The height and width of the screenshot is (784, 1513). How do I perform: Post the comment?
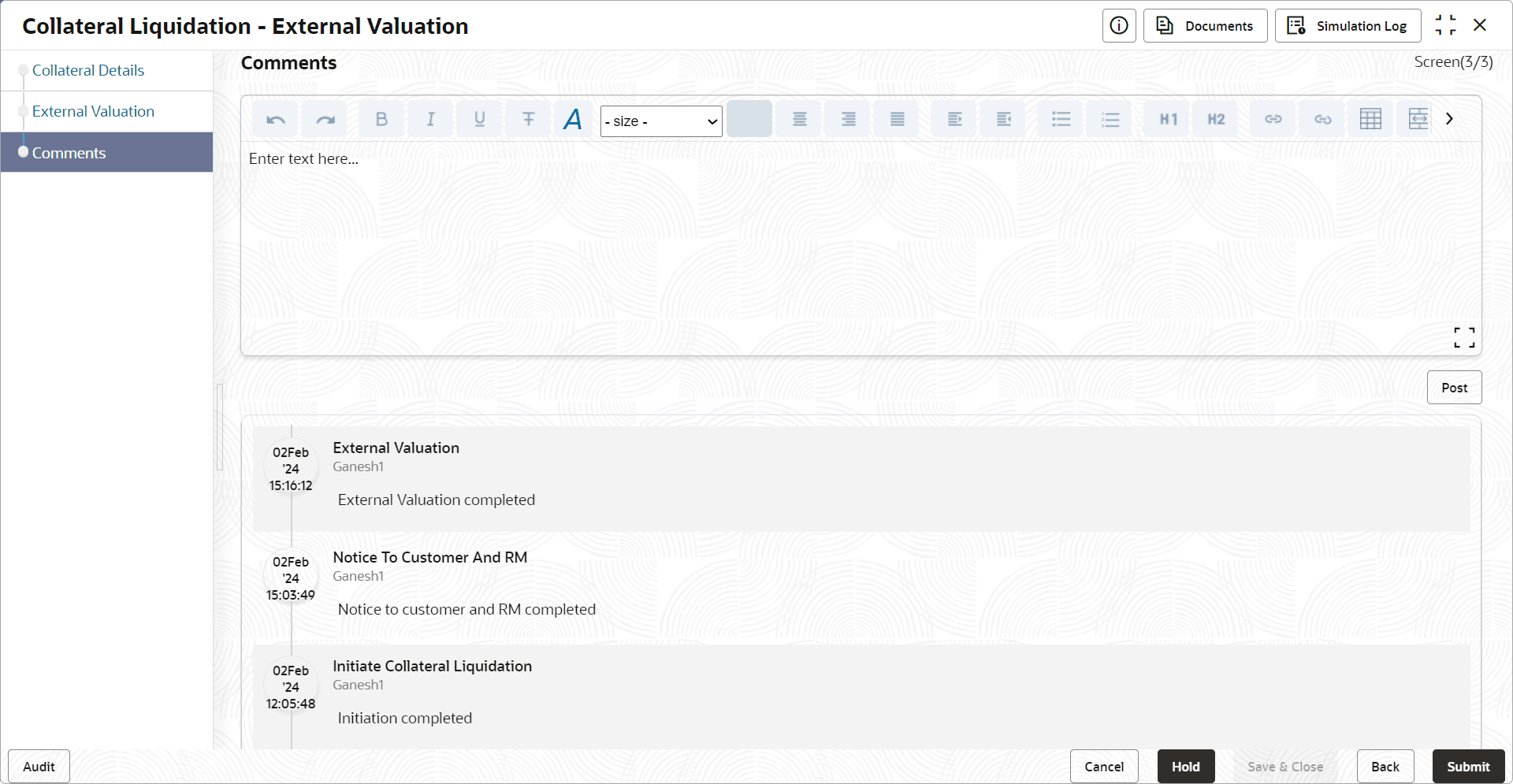click(x=1454, y=388)
